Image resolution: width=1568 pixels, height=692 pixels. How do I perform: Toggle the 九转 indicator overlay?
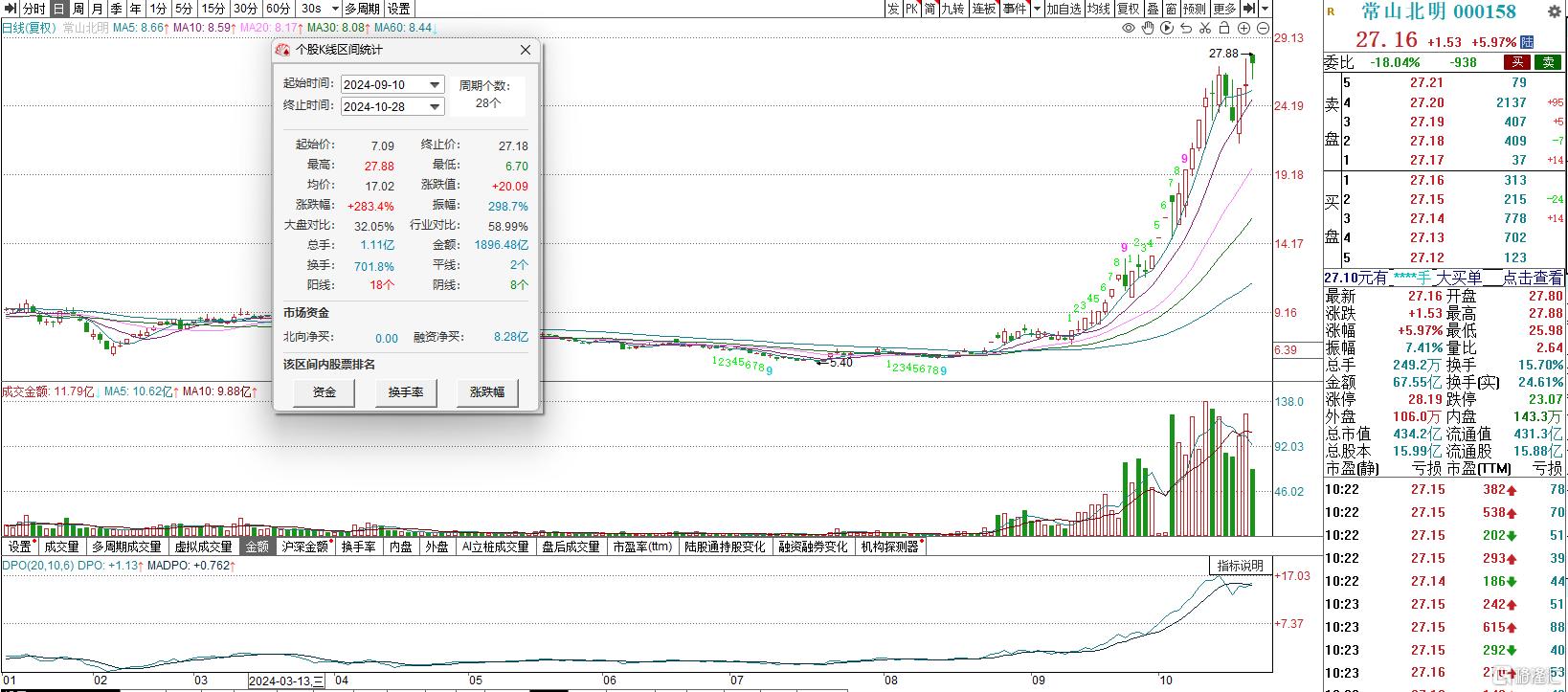click(952, 9)
